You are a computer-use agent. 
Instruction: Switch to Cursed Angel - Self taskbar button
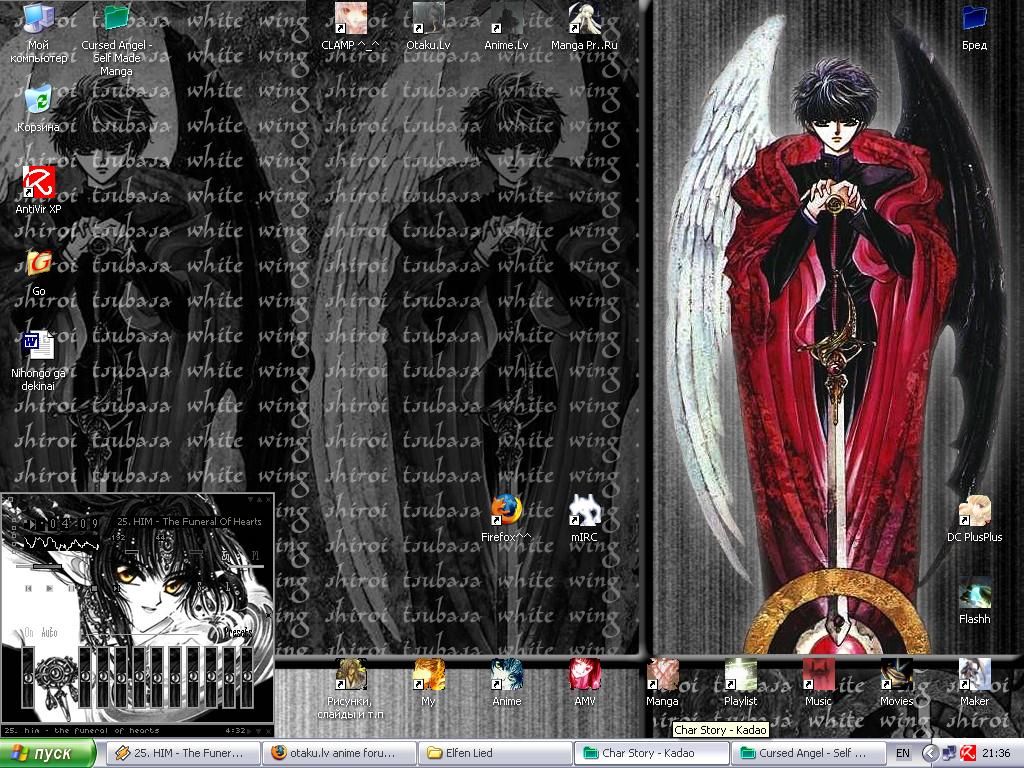(x=807, y=753)
